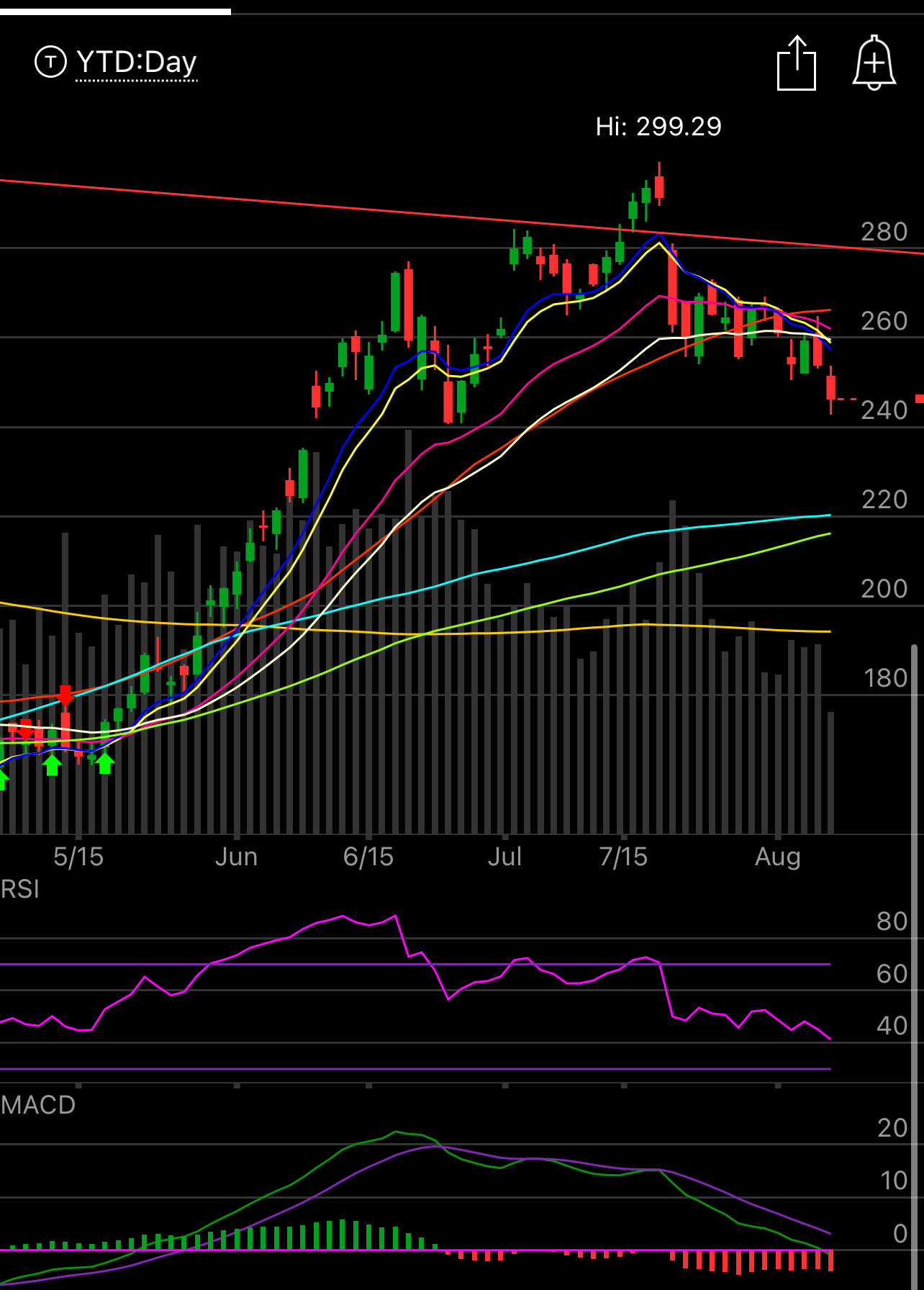Tap the candlestick at the 299.29 high

pos(659,184)
